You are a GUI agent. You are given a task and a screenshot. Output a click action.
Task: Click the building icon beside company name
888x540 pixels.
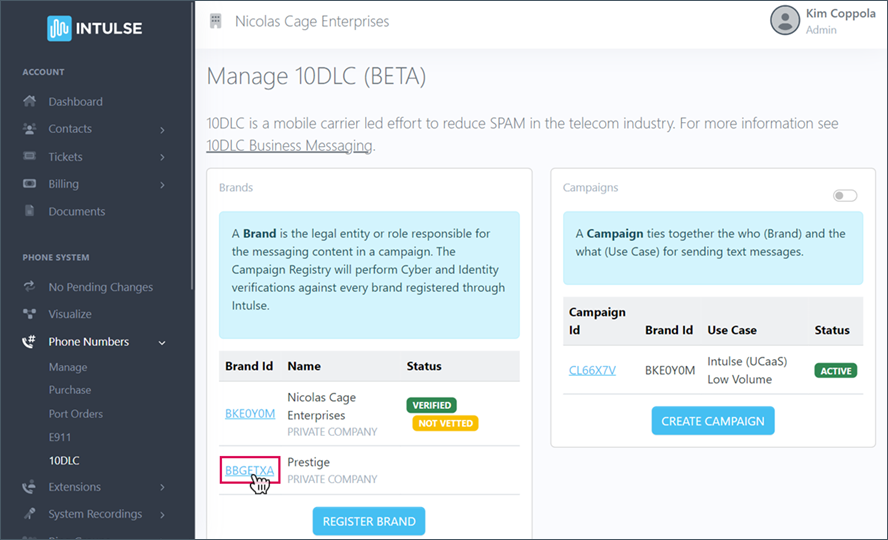tap(215, 21)
